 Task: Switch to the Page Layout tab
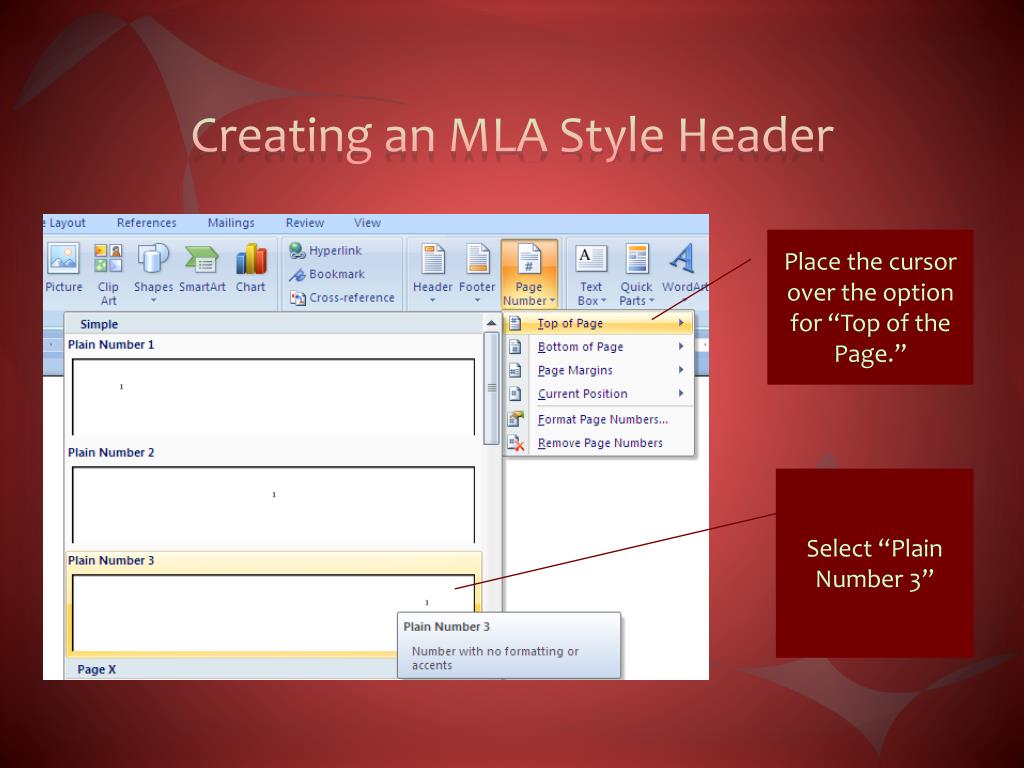[x=65, y=223]
